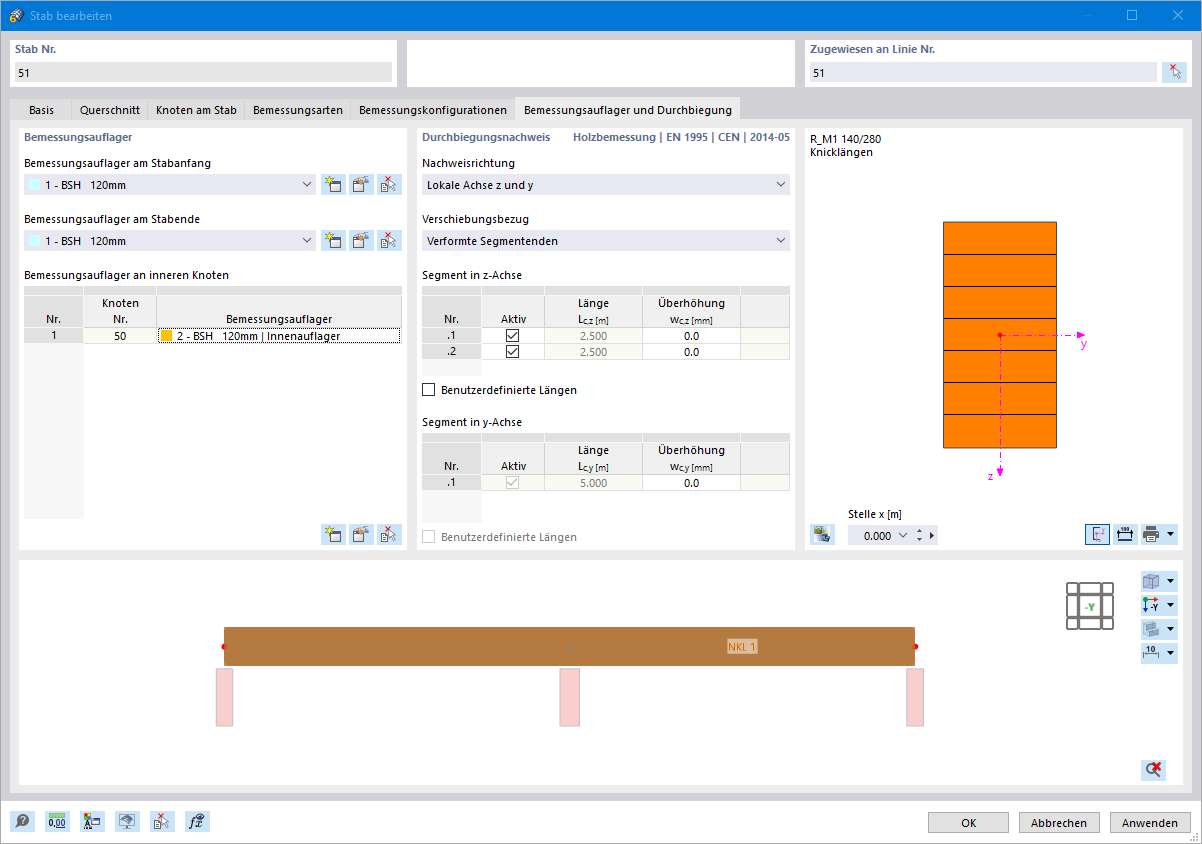The width and height of the screenshot is (1202, 844).
Task: Click the Stab Nr. field showing 51
Action: click(x=204, y=72)
